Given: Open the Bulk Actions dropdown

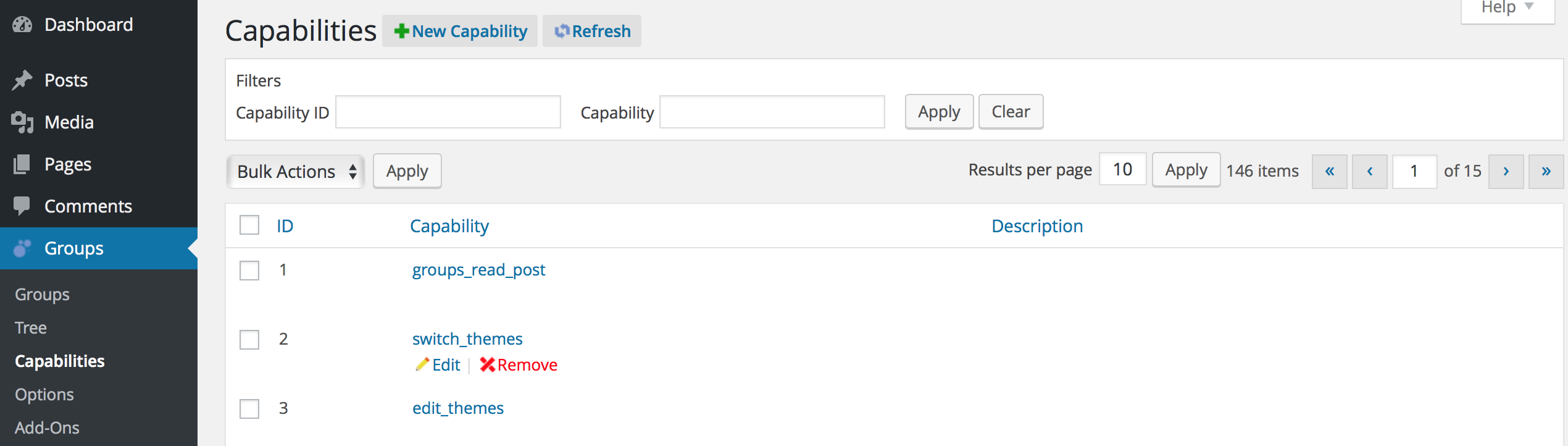Looking at the screenshot, I should [x=296, y=171].
